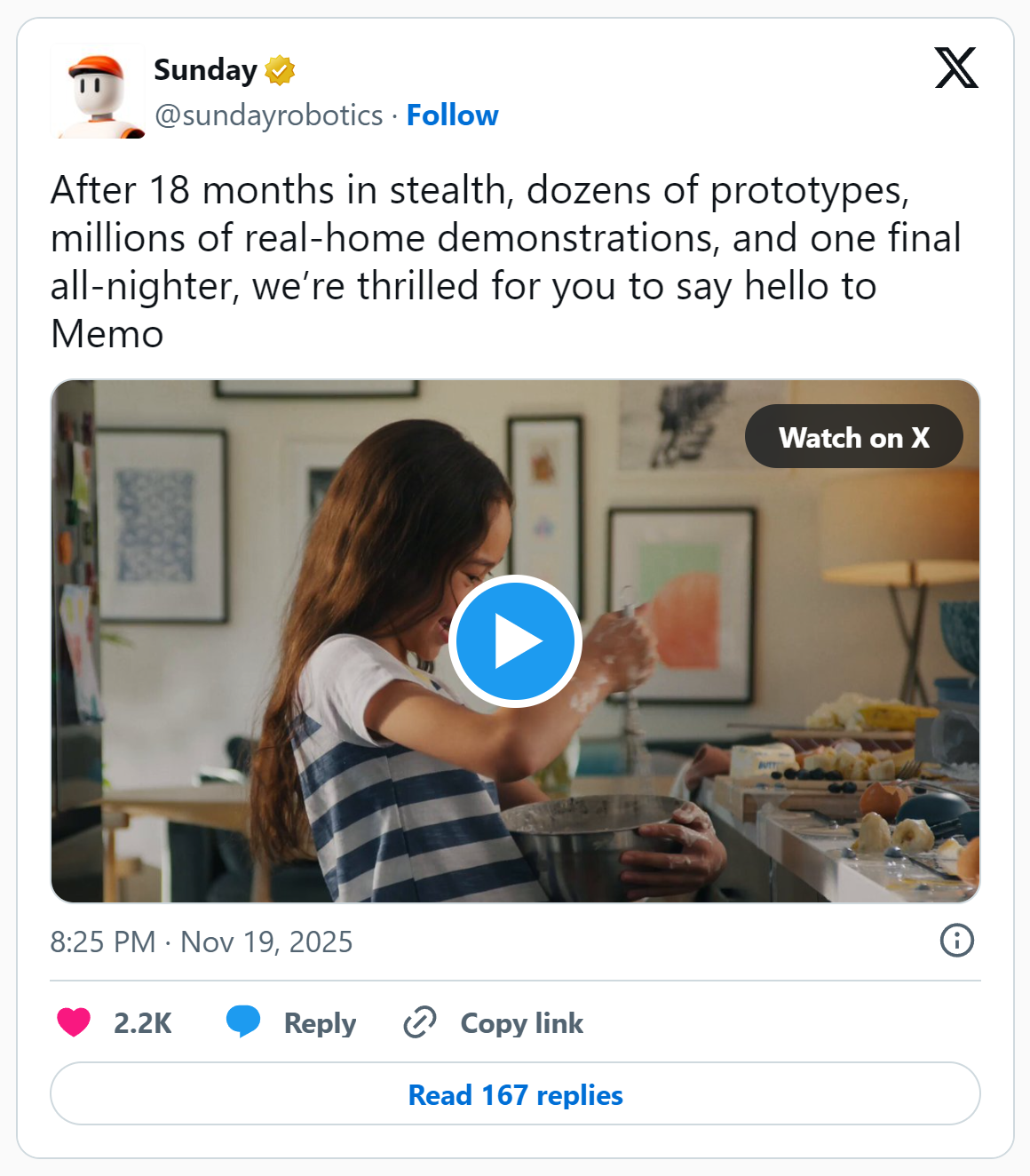Click the blue reply bubble icon
1030x1176 pixels.
click(243, 1021)
